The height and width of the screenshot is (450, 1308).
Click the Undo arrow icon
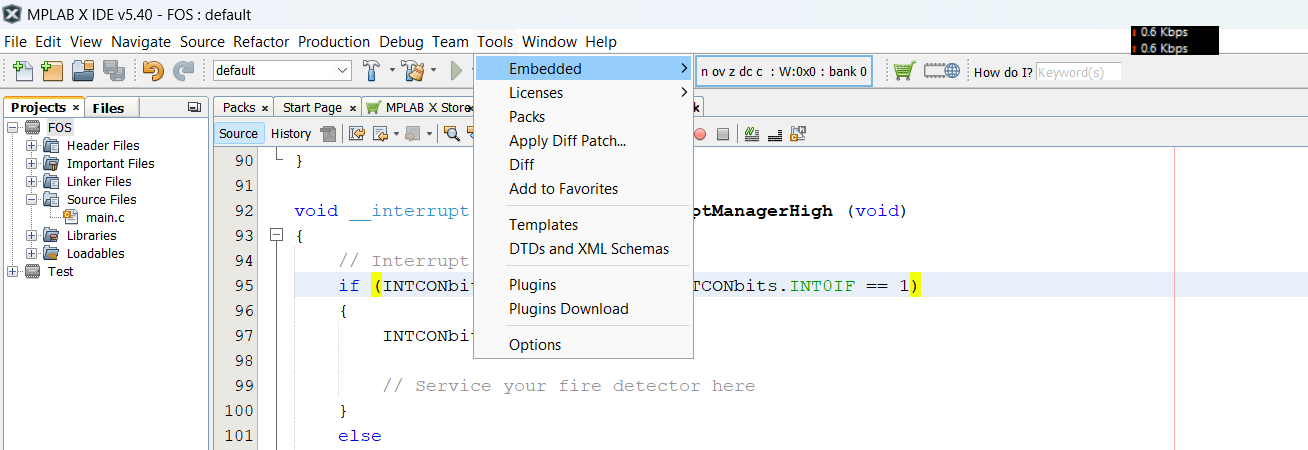[153, 71]
